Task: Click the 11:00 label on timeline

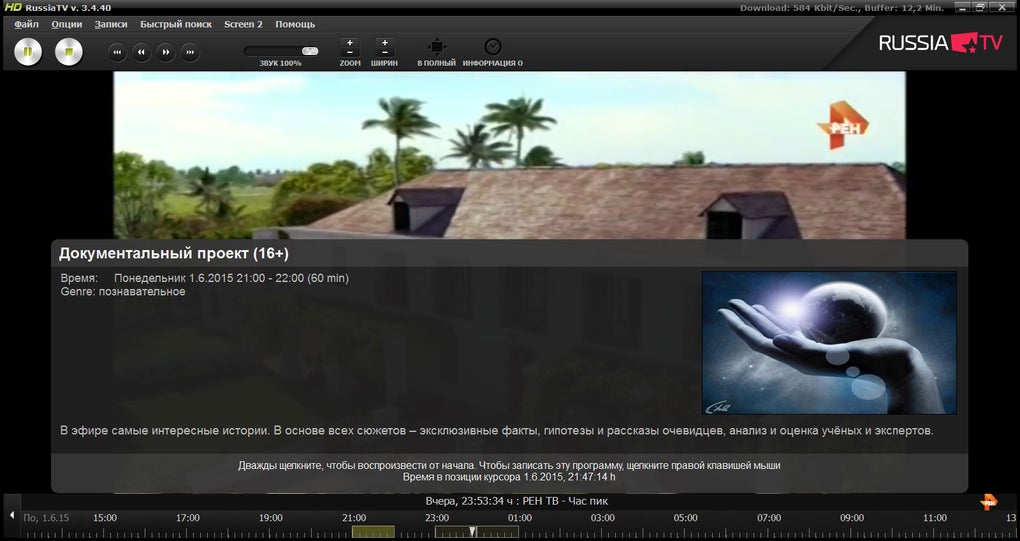Action: point(935,518)
